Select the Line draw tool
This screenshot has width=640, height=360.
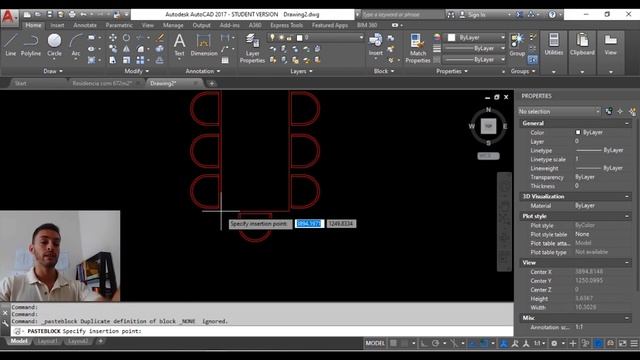click(x=11, y=45)
